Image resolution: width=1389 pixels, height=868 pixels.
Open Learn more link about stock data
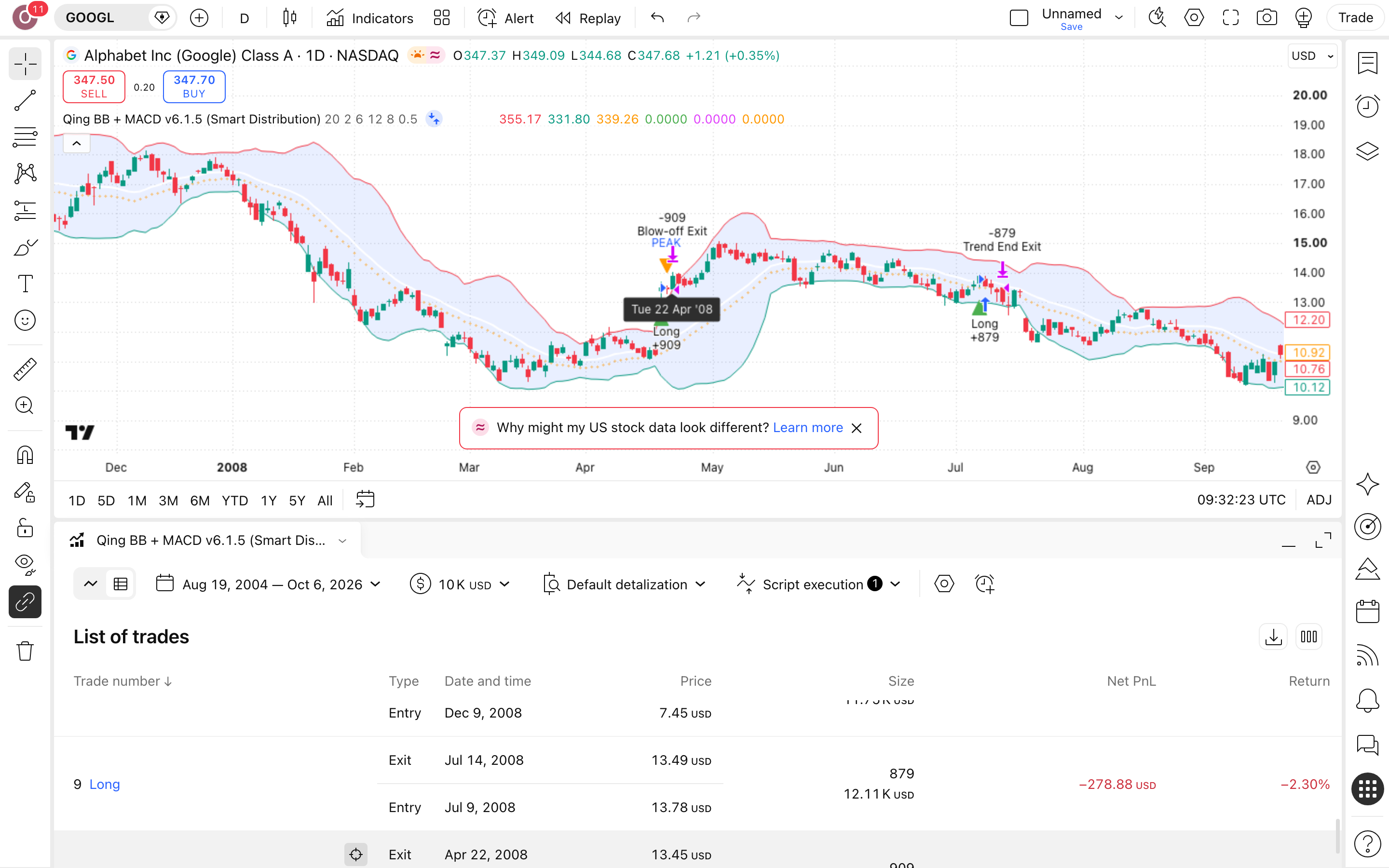coord(807,428)
